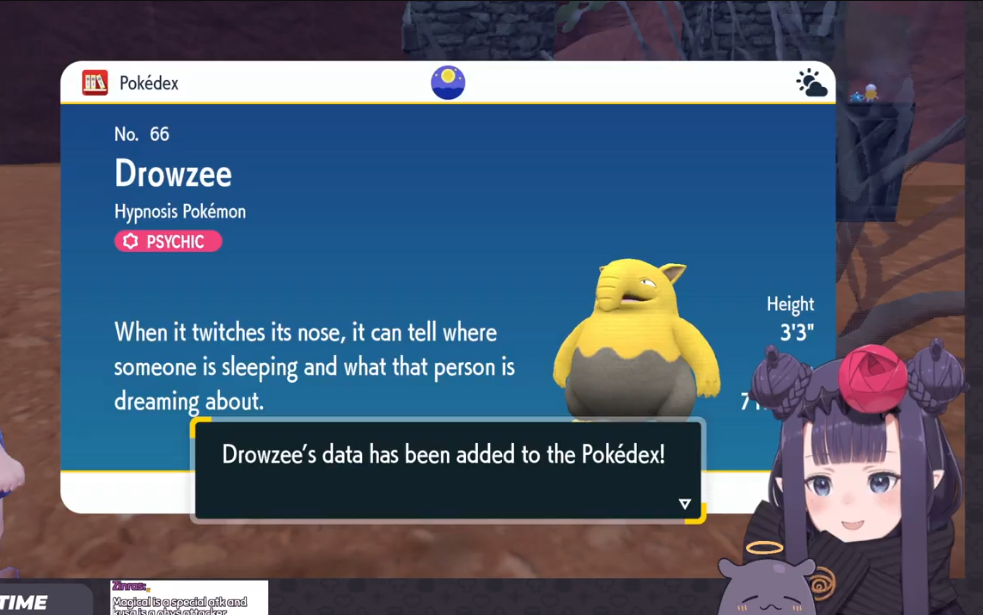This screenshot has height=615, width=983.
Task: Click the "Pokédex" header title
Action: [149, 83]
